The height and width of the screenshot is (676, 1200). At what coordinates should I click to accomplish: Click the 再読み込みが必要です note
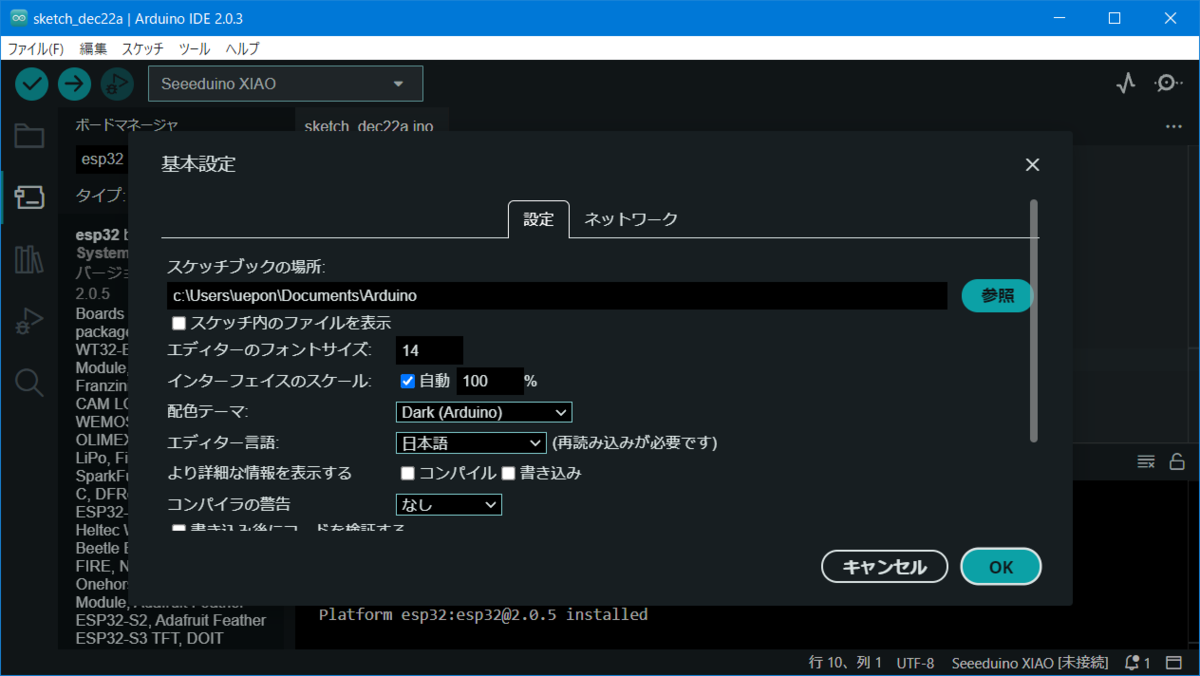pyautogui.click(x=635, y=443)
